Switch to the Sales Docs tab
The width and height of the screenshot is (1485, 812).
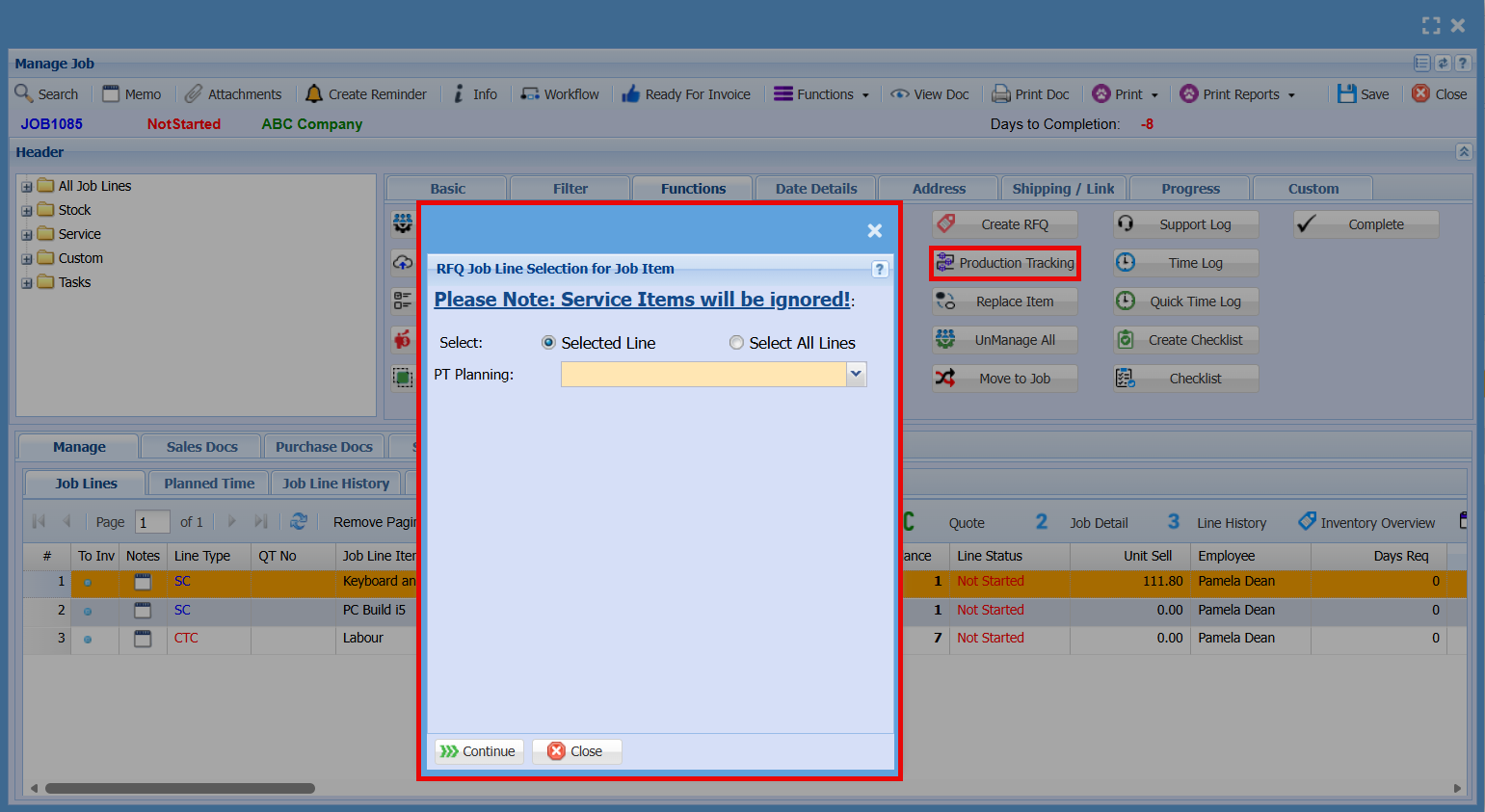click(x=201, y=447)
